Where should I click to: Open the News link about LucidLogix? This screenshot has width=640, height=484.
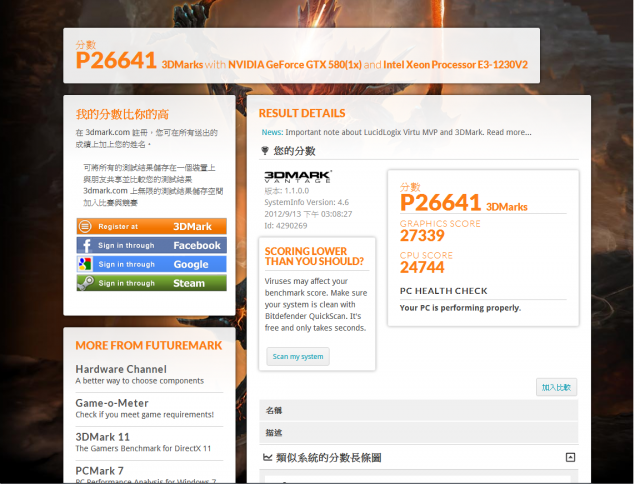[396, 132]
